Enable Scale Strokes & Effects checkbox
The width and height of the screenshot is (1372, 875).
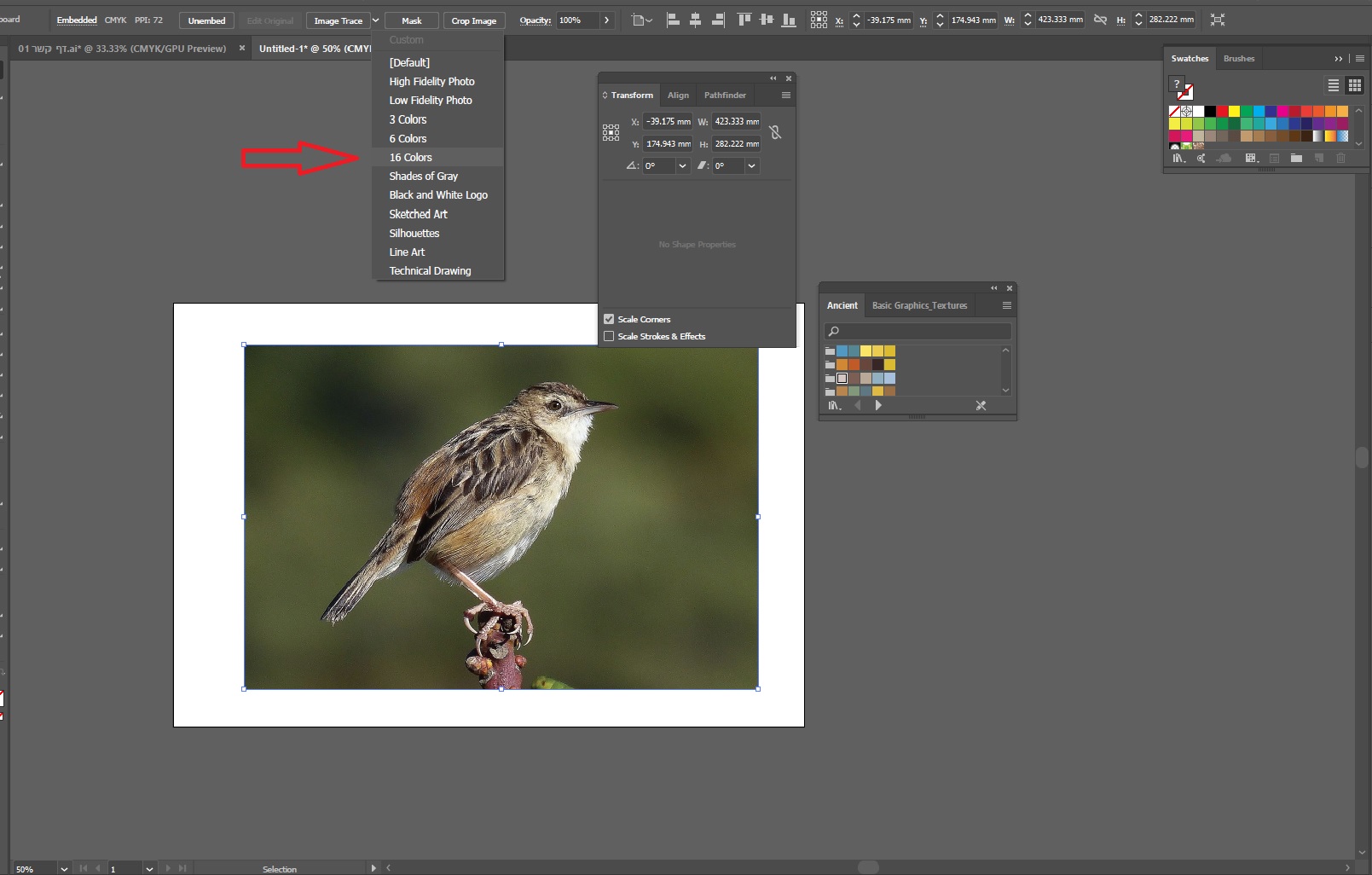click(x=609, y=336)
